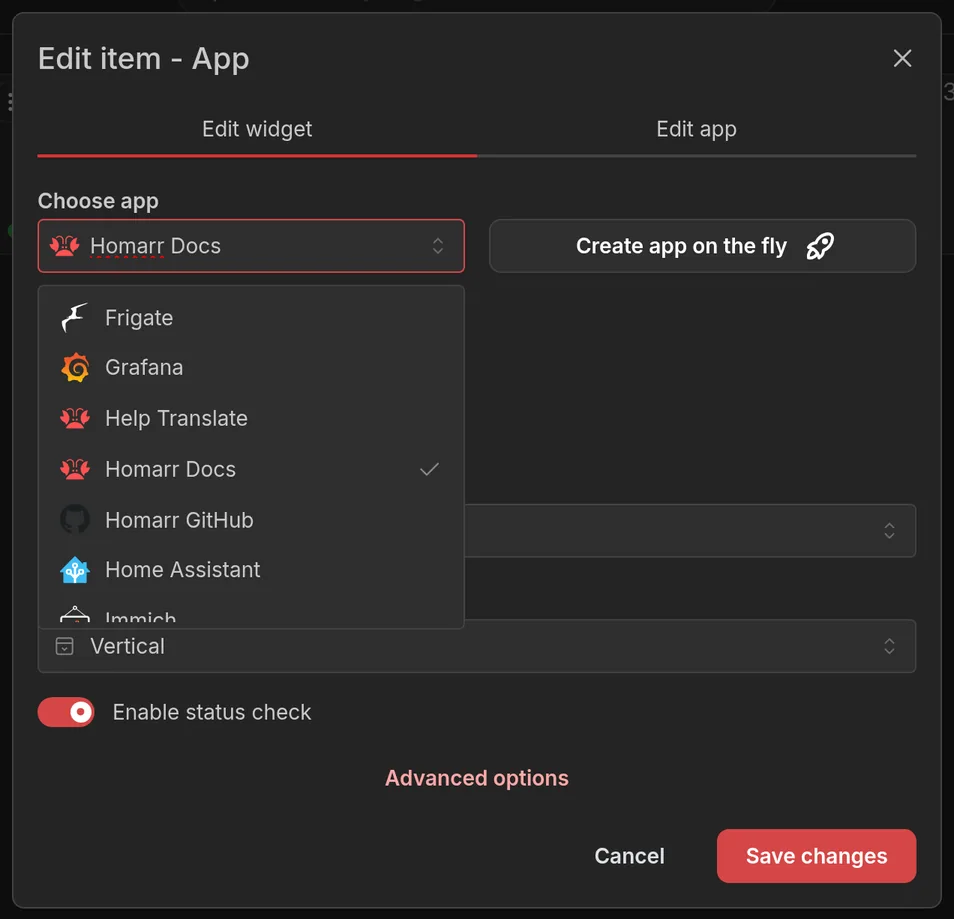Close the Edit item dialog
Screen dimensions: 954x919
point(902,58)
